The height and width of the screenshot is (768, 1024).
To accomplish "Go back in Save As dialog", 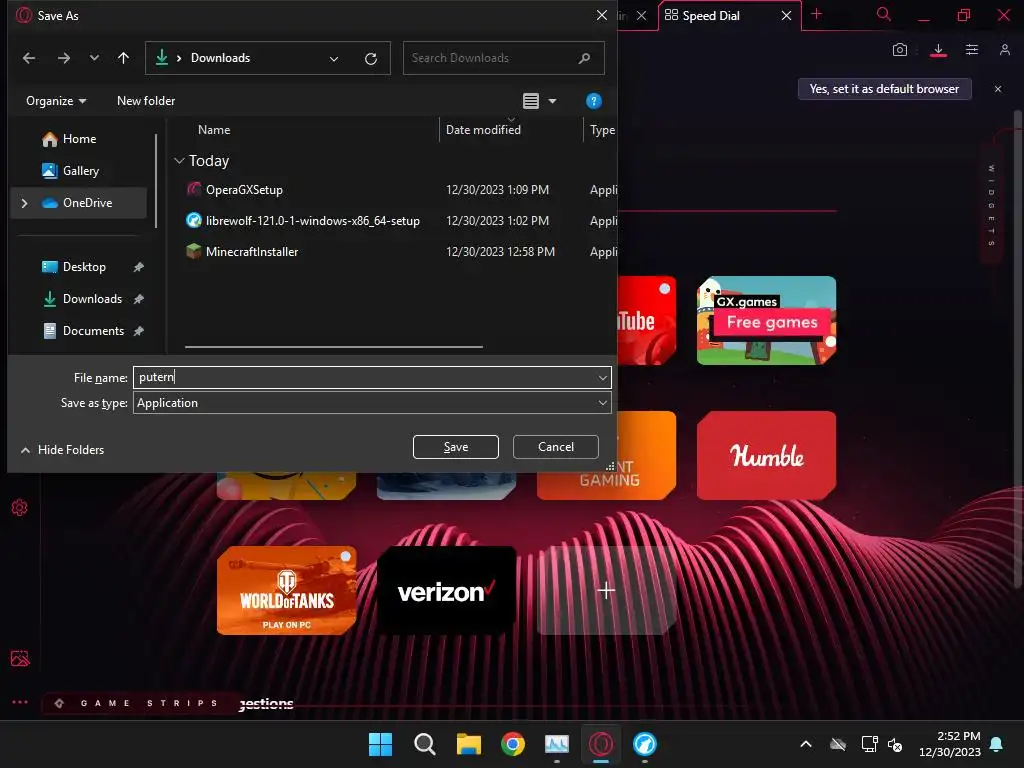I will click(29, 58).
